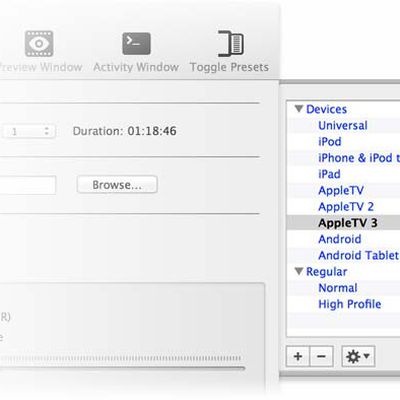This screenshot has height=400, width=400.
Task: Collapse the Regular preset group
Action: [x=299, y=271]
